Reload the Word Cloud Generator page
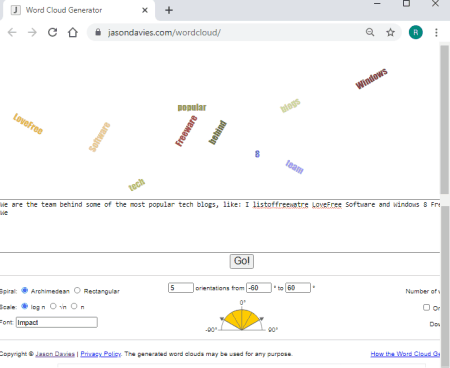Screen dimensions: 450x368 tap(52, 32)
